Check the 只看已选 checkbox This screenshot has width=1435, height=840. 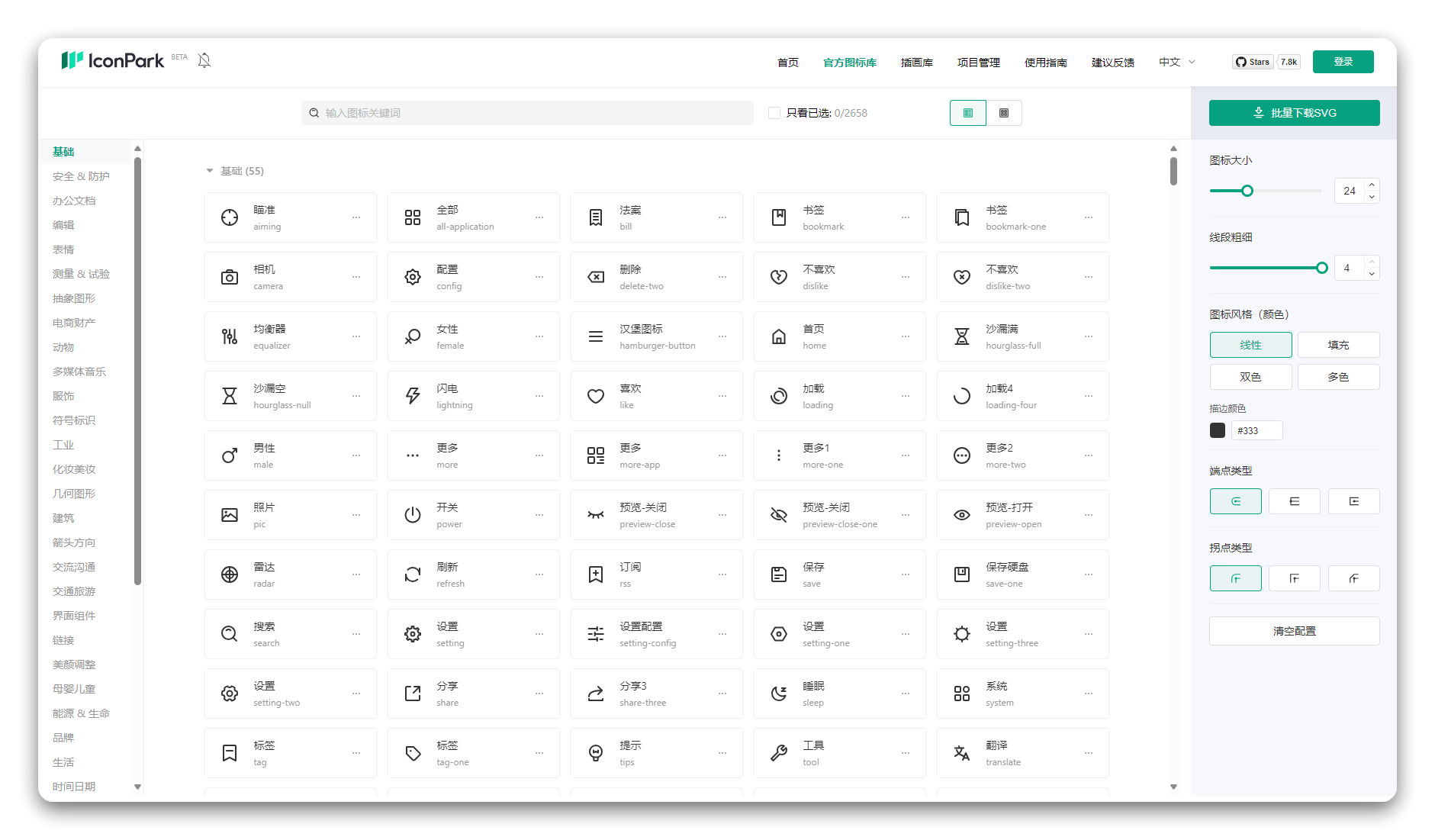point(774,112)
